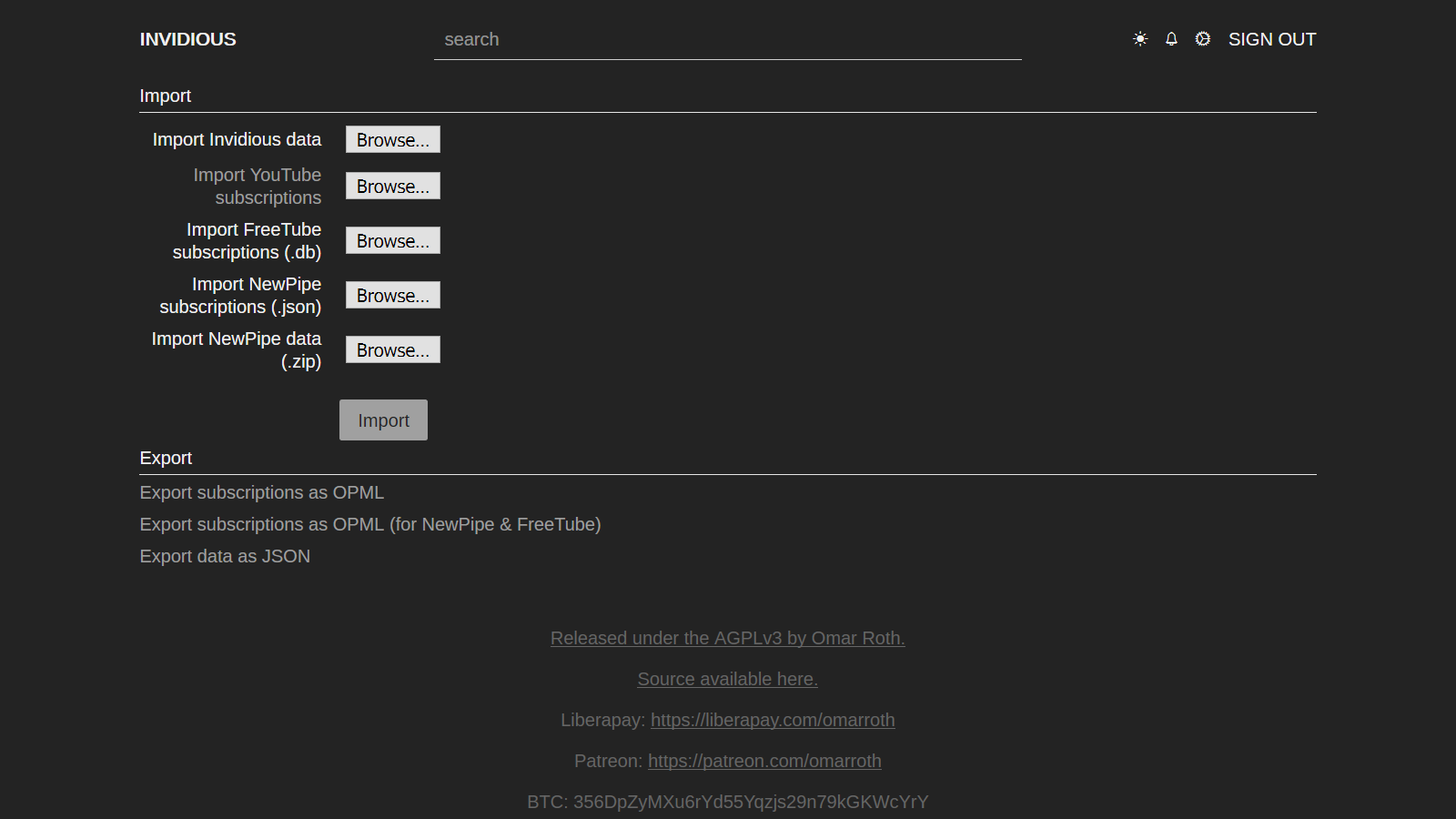Open the Source available here link
This screenshot has height=819, width=1456.
click(x=727, y=679)
